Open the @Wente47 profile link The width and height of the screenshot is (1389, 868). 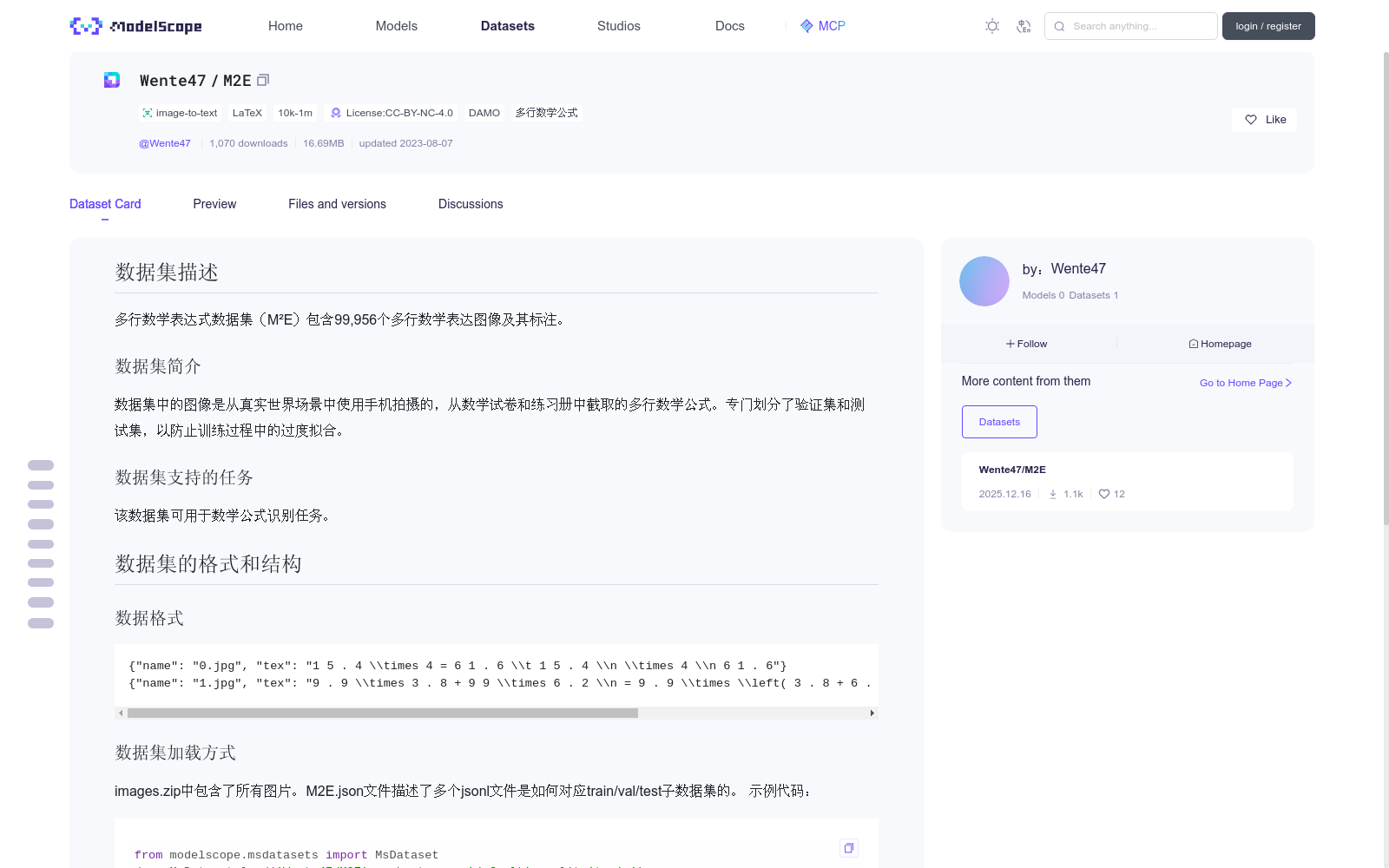point(165,143)
